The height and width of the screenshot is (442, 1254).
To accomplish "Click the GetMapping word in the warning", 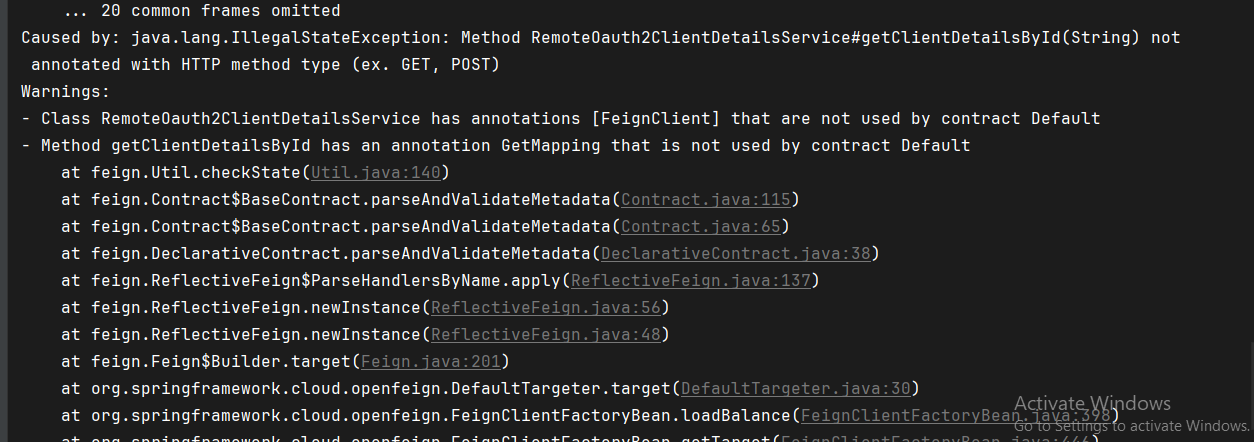I will [551, 145].
